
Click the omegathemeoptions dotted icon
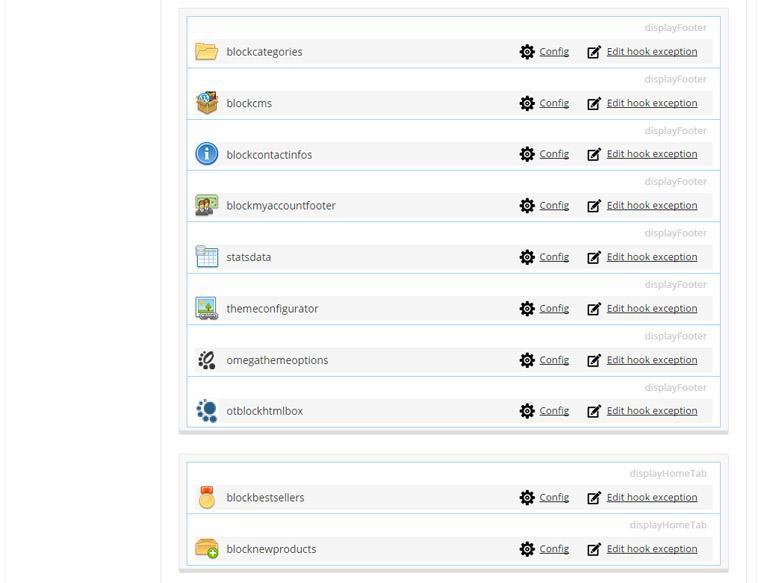(x=207, y=360)
